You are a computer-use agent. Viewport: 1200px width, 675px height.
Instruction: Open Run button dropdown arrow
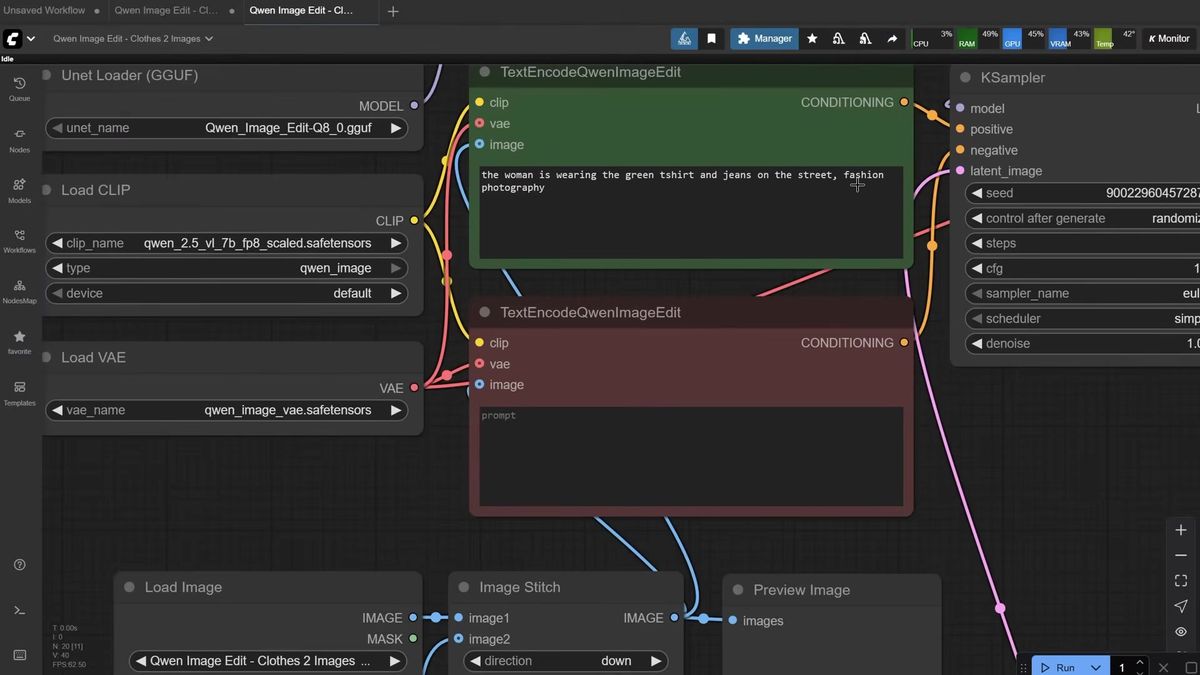pos(1096,667)
